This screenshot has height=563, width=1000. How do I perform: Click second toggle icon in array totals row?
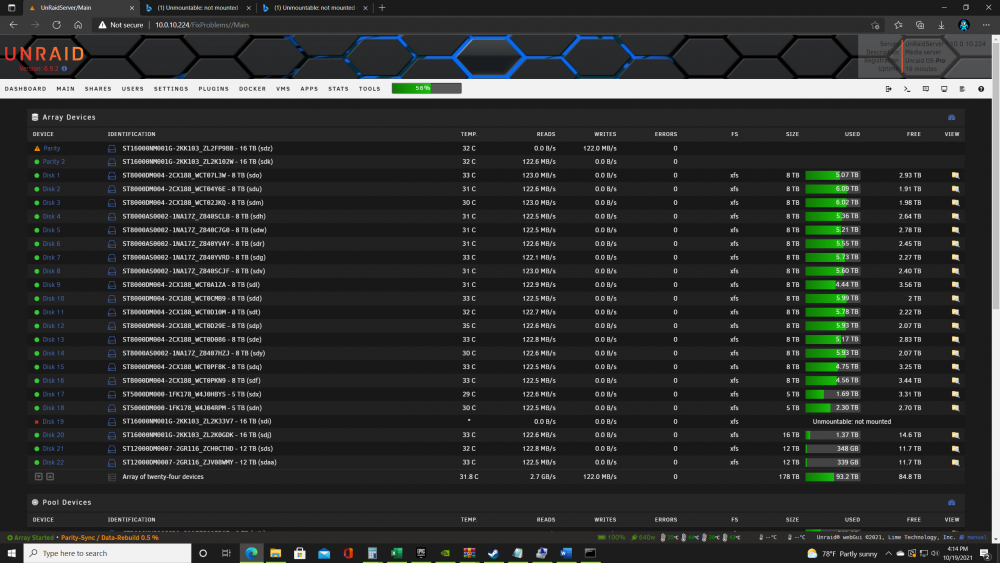tap(50, 477)
